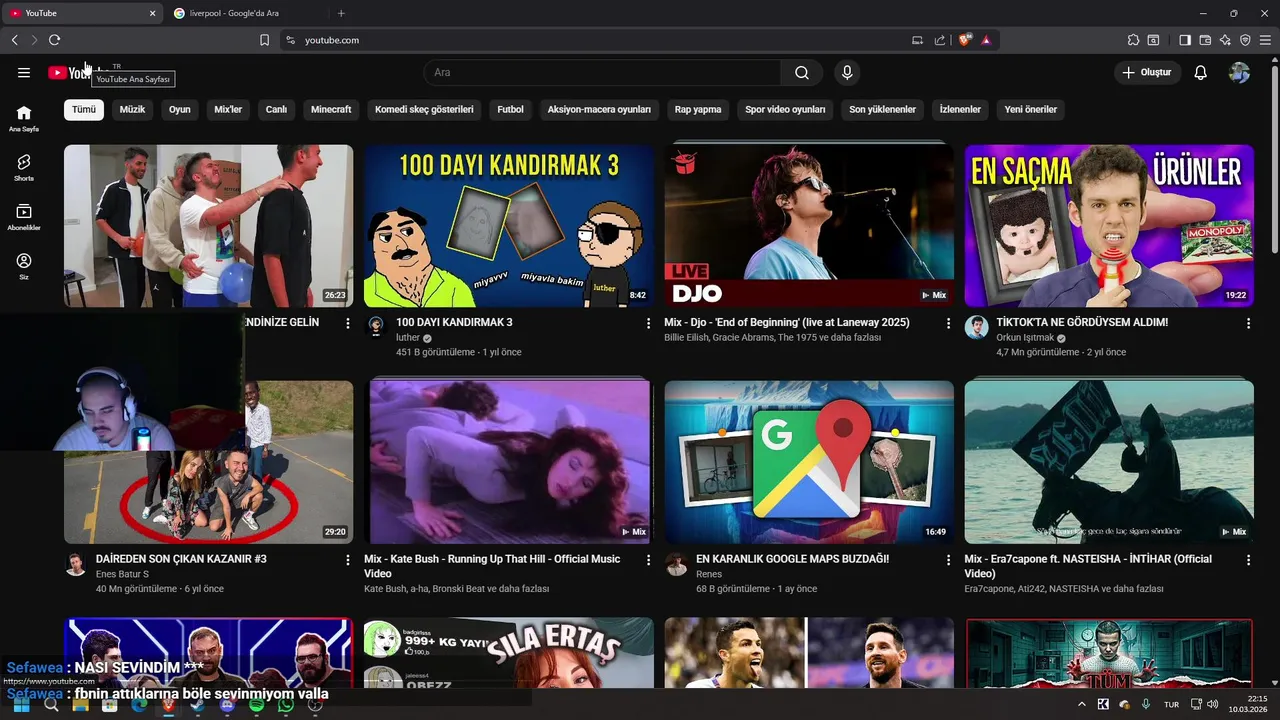Open options for EN KARANLIK GOOGLE MAPS

point(948,560)
